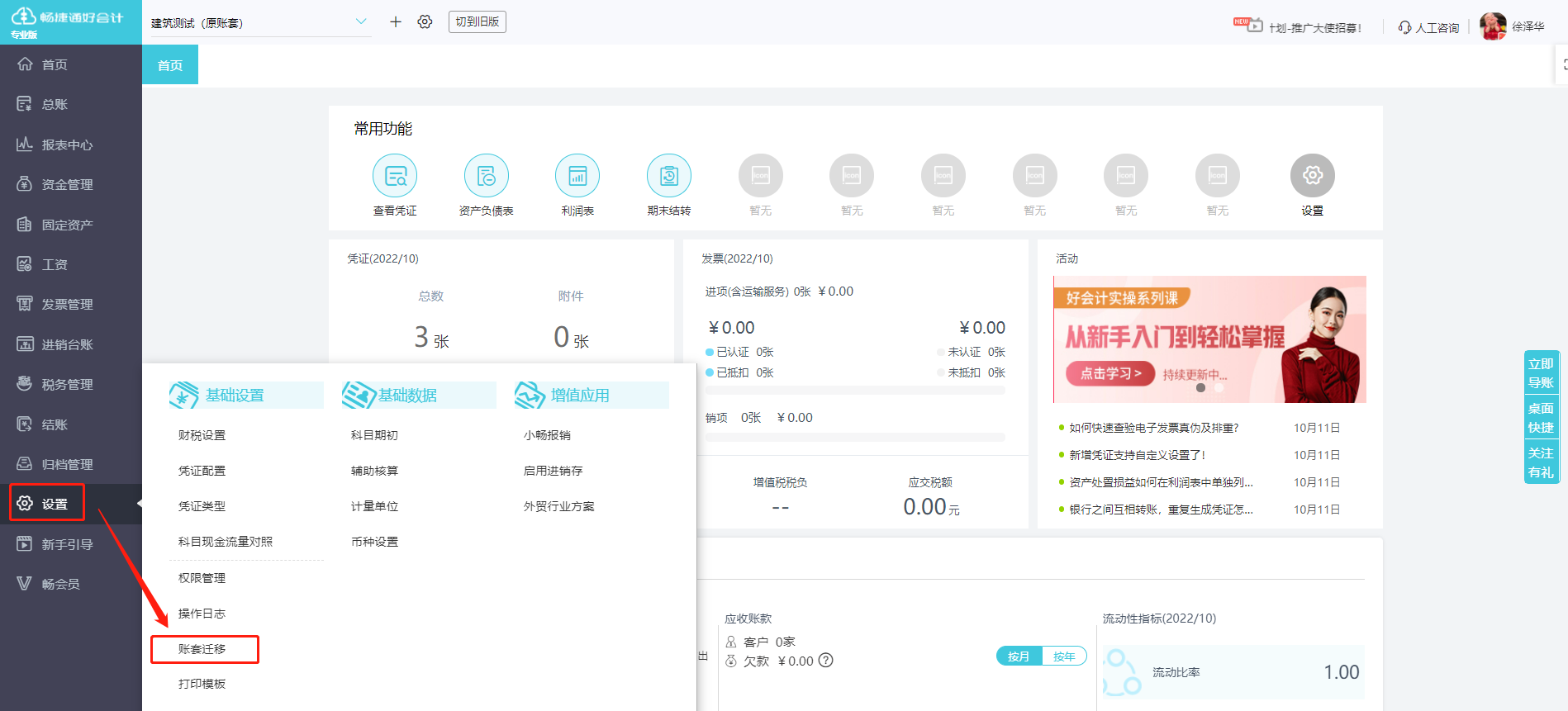1568x711 pixels.
Task: Switch to the 首页 tab
Action: pos(170,65)
